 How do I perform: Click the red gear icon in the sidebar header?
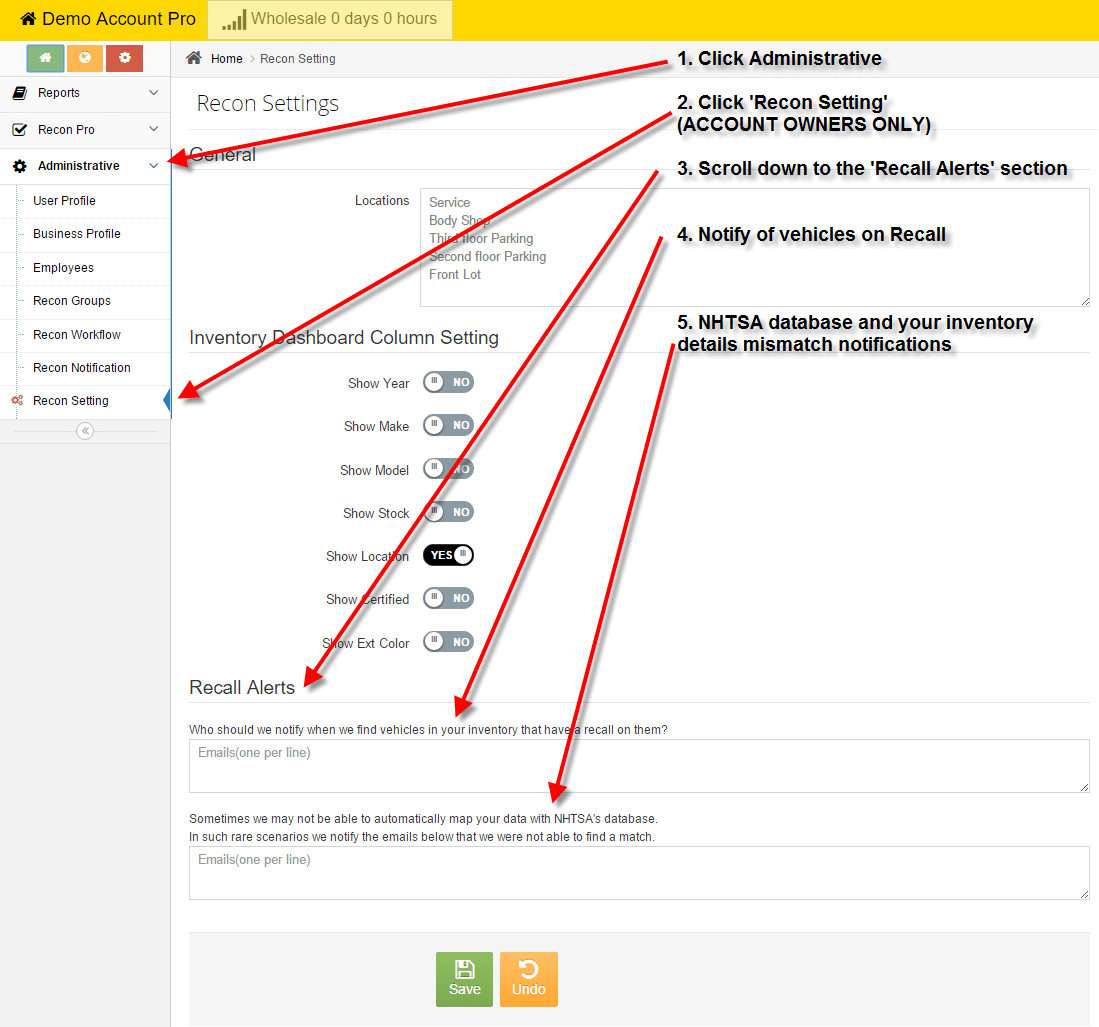124,58
